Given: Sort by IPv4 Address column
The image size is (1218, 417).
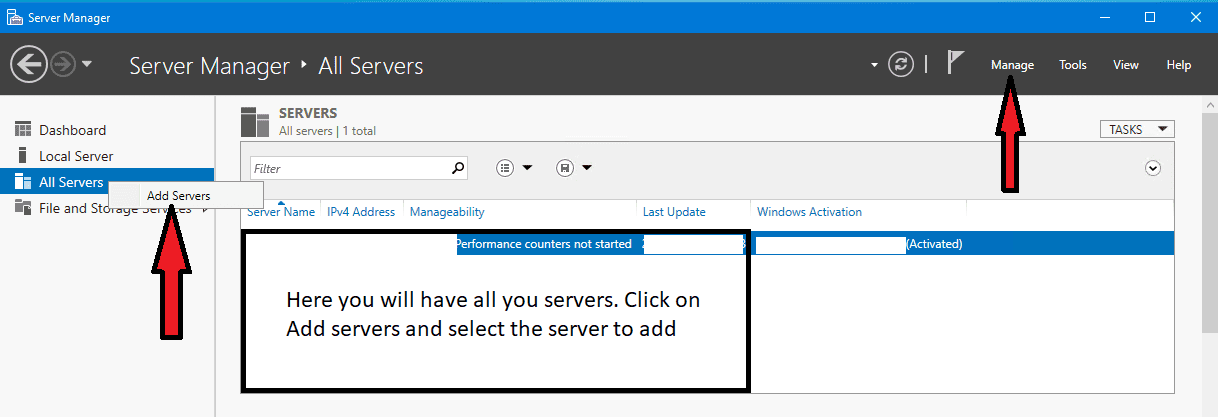Looking at the screenshot, I should [x=361, y=212].
